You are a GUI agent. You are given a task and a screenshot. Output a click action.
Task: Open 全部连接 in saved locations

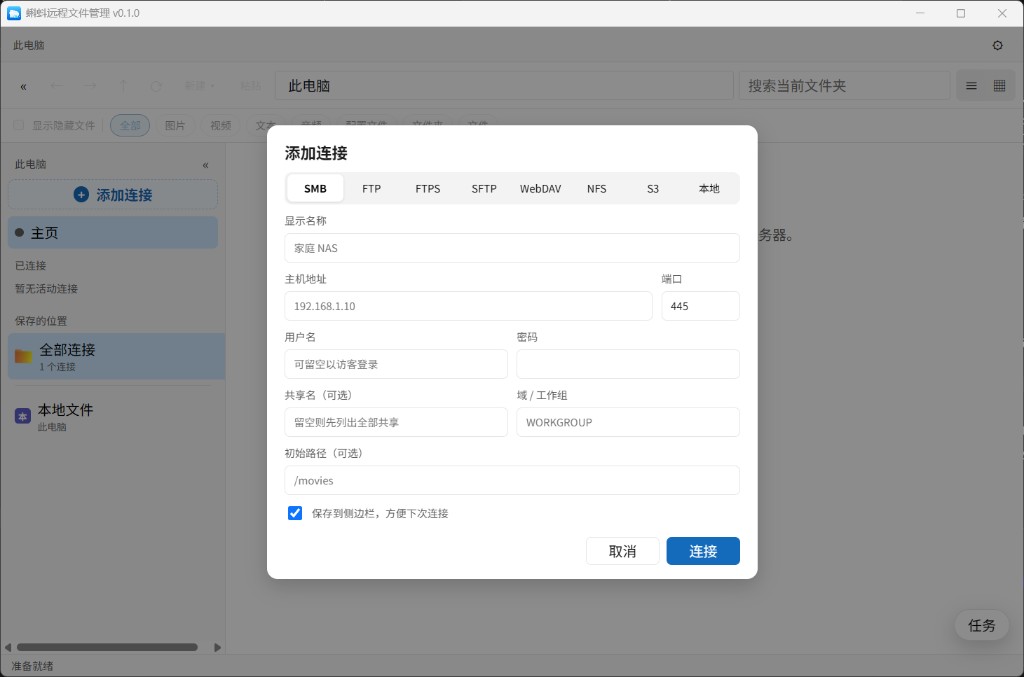coord(116,356)
